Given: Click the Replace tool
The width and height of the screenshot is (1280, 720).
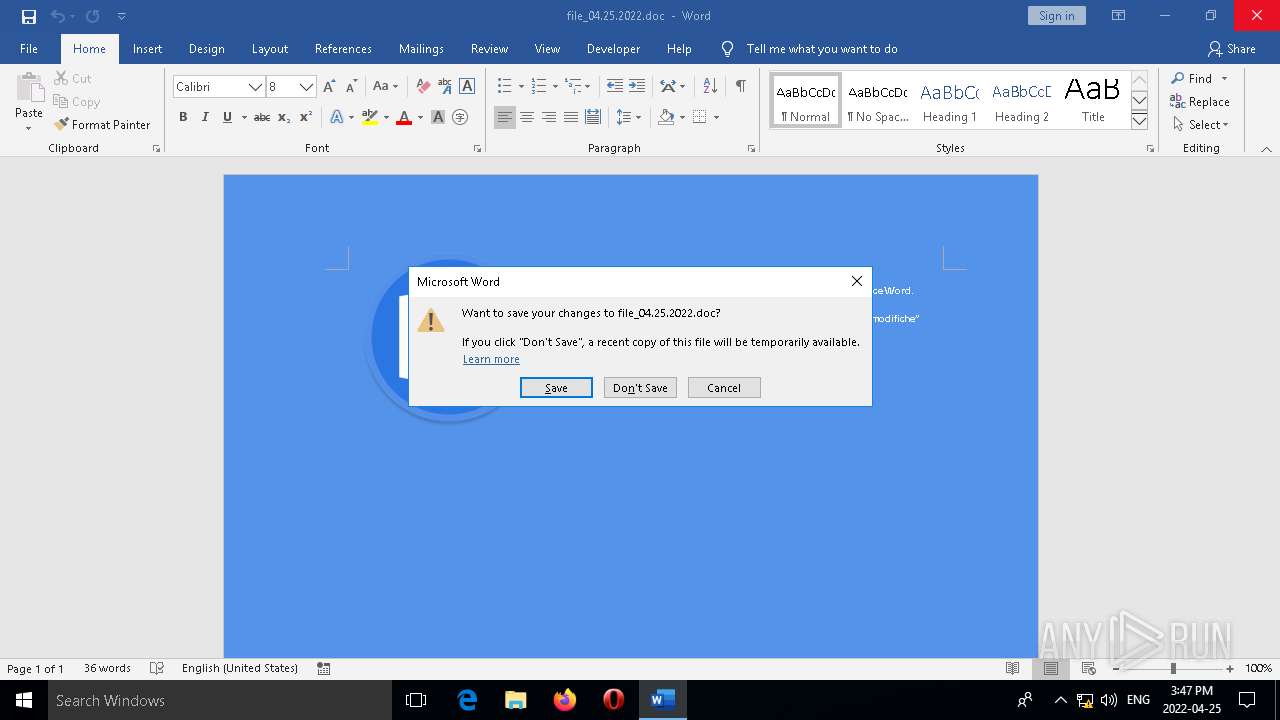Looking at the screenshot, I should click(1200, 102).
